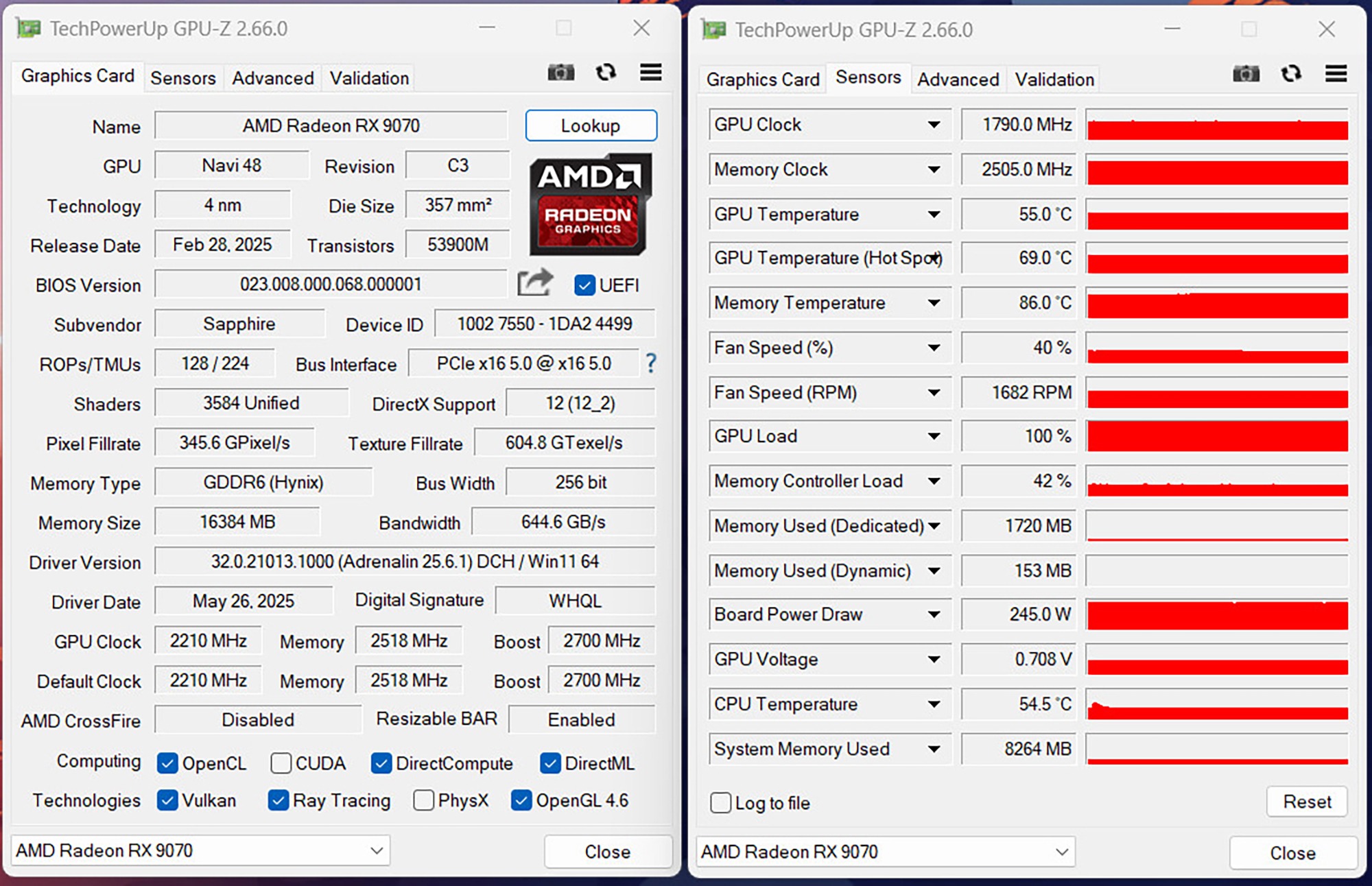1372x886 pixels.
Task: Enable the Log to file checkbox
Action: [x=721, y=802]
